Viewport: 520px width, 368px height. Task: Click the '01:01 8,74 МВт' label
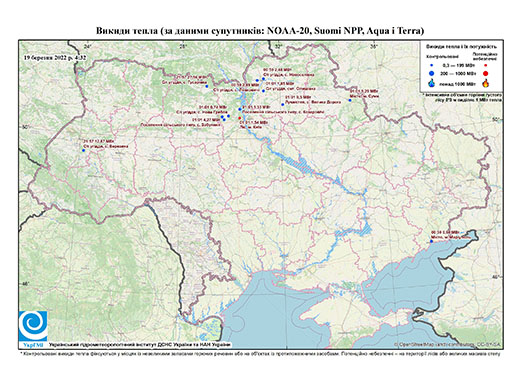point(213,107)
